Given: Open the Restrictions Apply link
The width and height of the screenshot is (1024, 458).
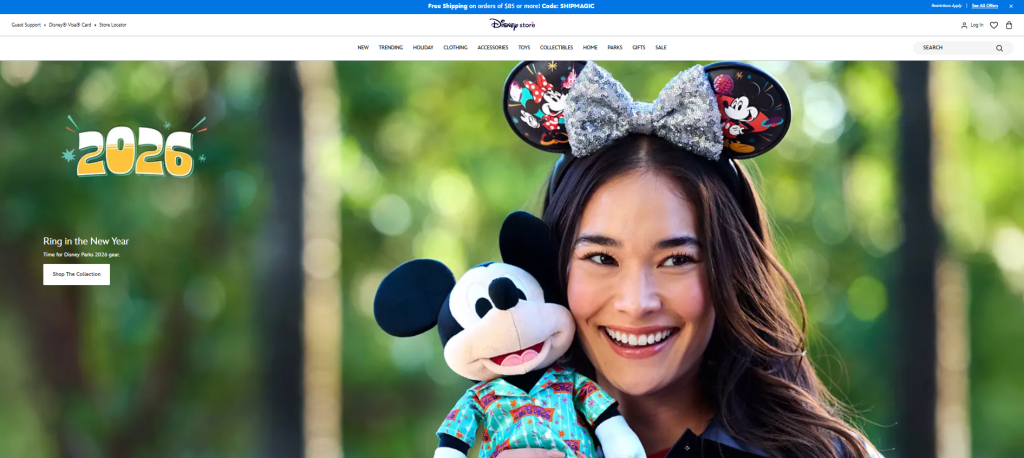Looking at the screenshot, I should point(946,6).
